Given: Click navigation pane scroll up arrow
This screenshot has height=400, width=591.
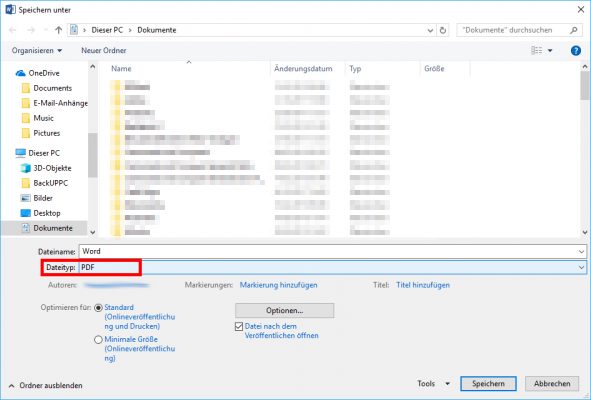Looking at the screenshot, I should coord(92,67).
